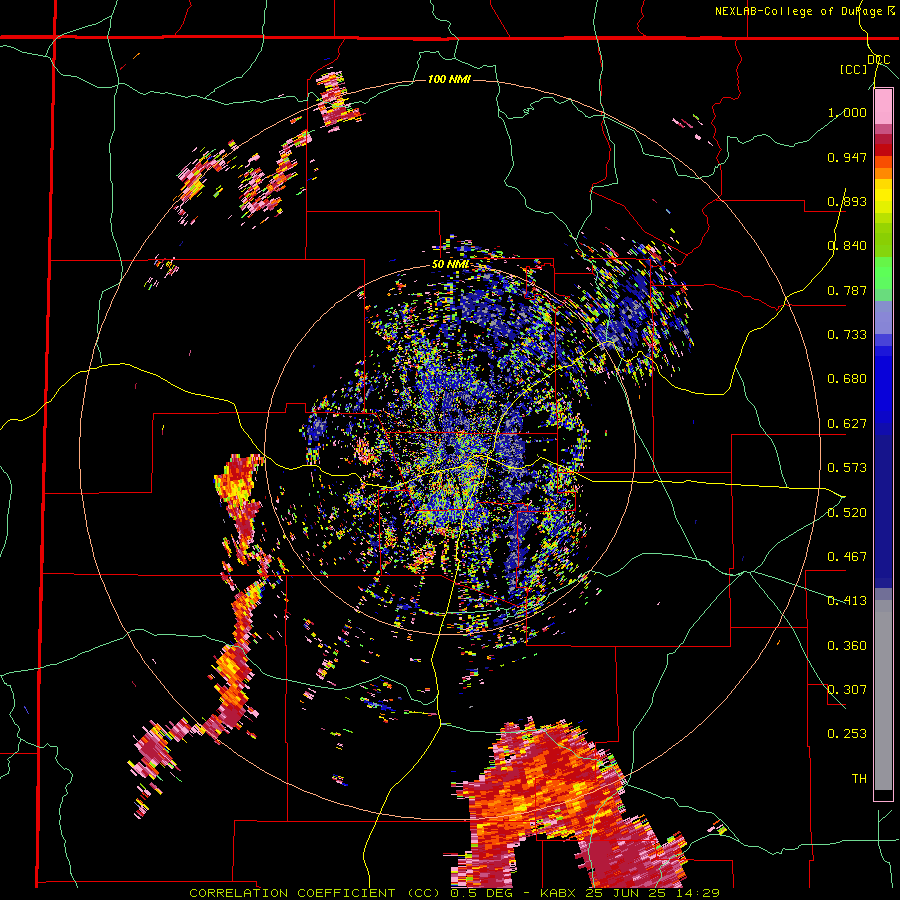Click the bright green band in the color scale
Screen dimensions: 900x900
[883, 273]
